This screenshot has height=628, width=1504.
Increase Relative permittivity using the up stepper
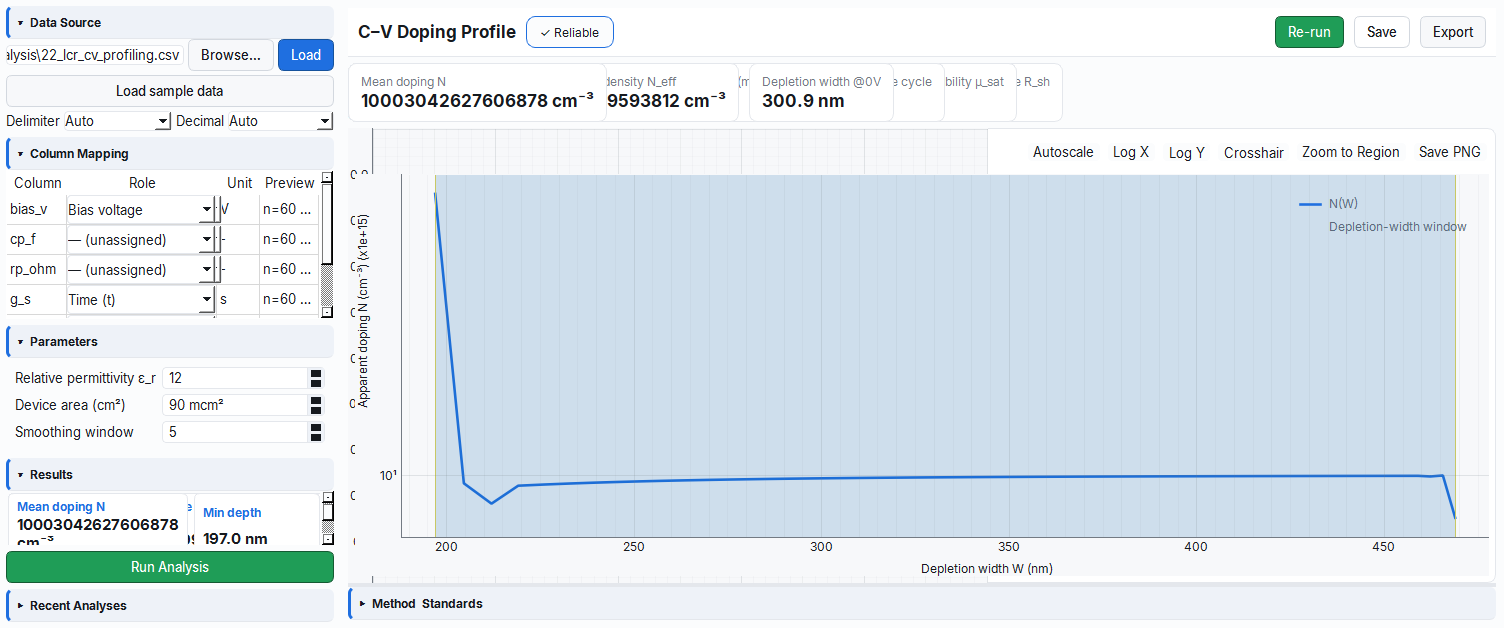coord(316,373)
